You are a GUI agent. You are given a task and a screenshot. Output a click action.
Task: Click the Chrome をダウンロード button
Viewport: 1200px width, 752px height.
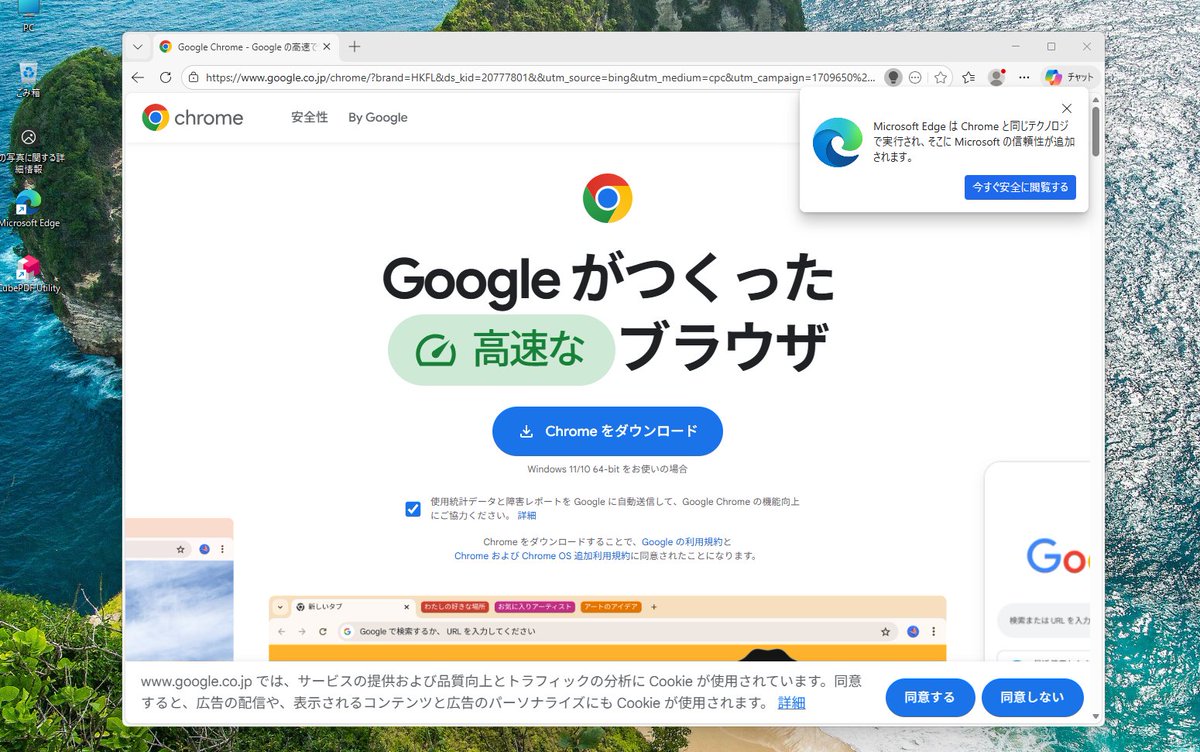[x=607, y=431]
